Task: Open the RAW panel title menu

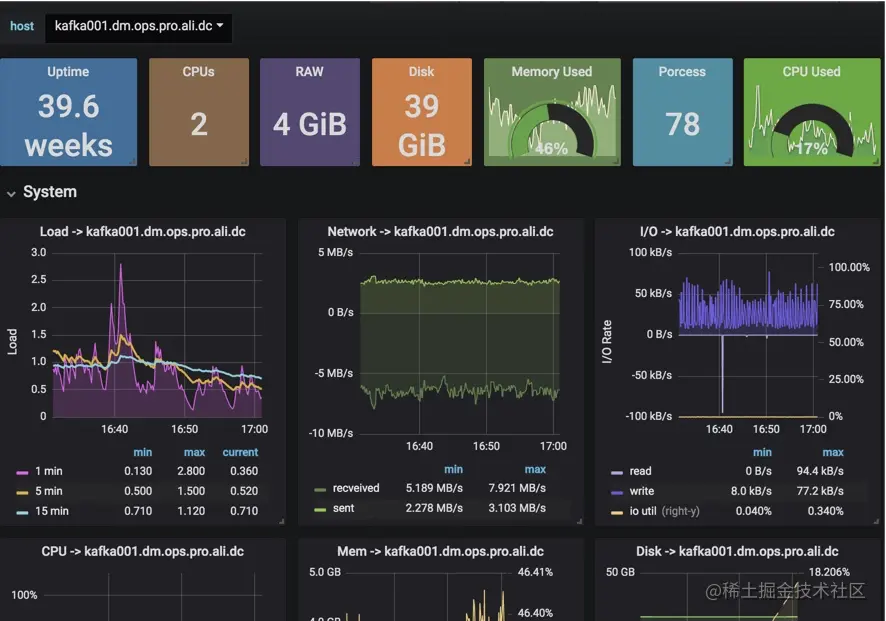Action: (x=310, y=72)
